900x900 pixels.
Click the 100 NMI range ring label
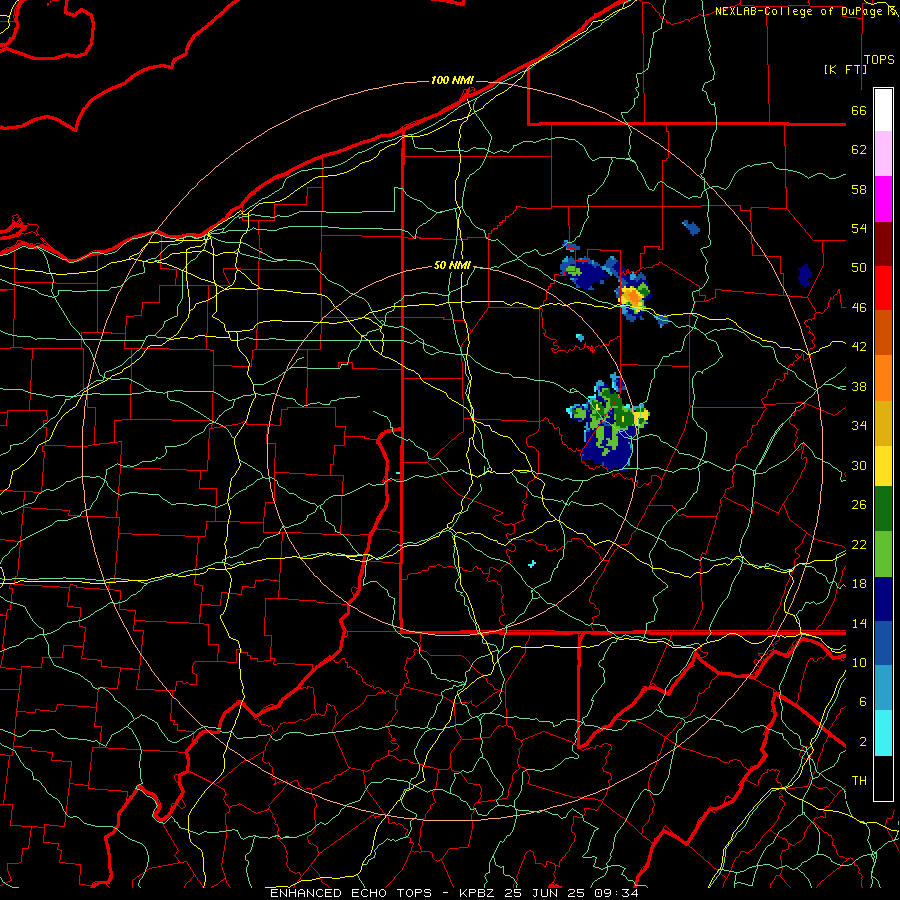(452, 80)
